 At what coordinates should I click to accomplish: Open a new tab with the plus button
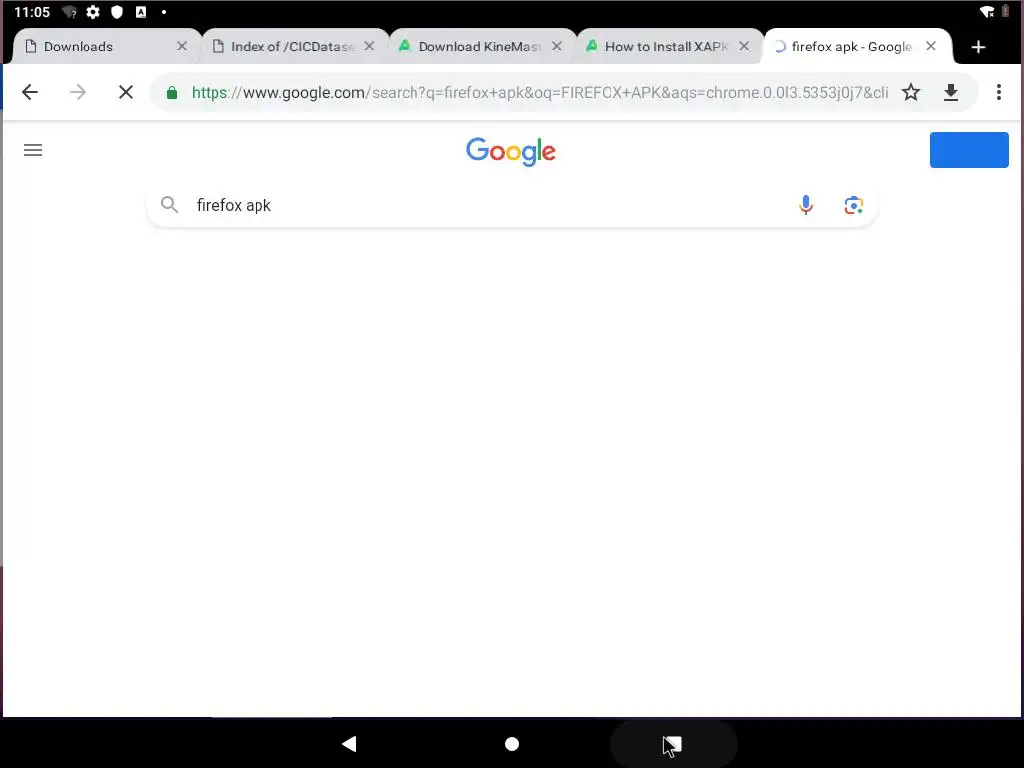pos(978,47)
